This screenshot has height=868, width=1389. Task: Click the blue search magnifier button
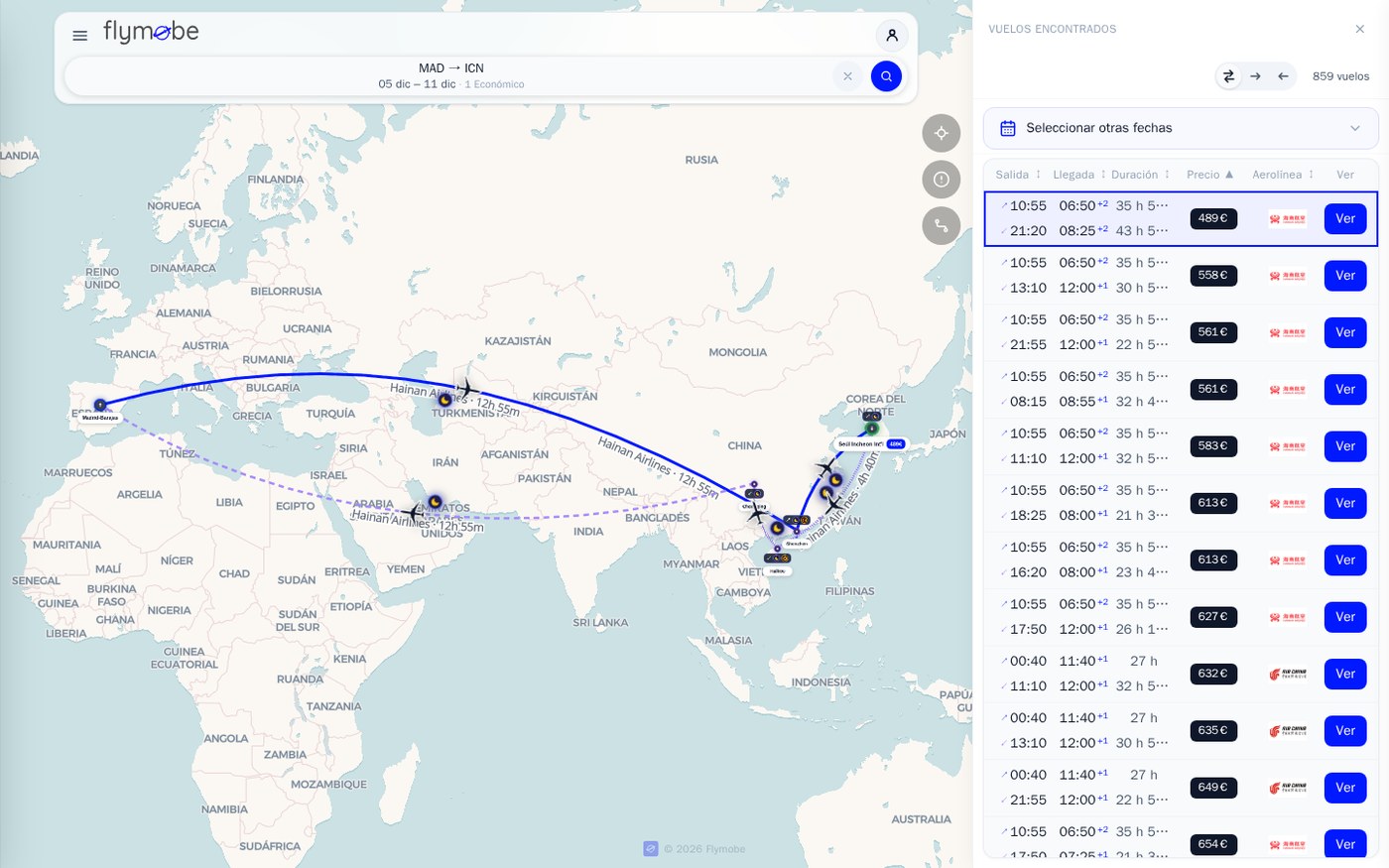(886, 76)
